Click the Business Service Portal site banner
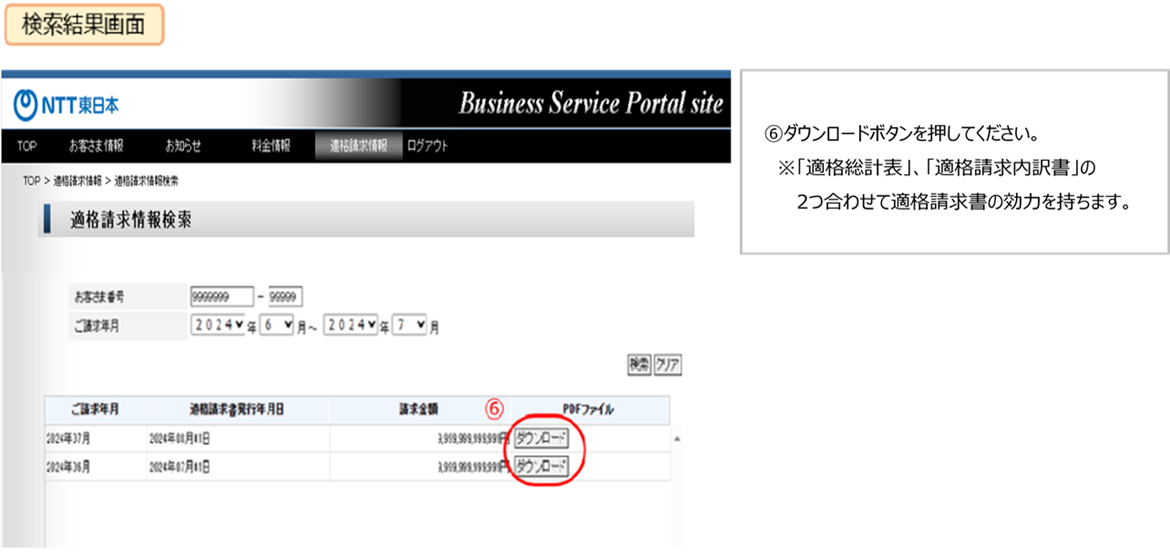The image size is (1170, 560). (x=590, y=104)
